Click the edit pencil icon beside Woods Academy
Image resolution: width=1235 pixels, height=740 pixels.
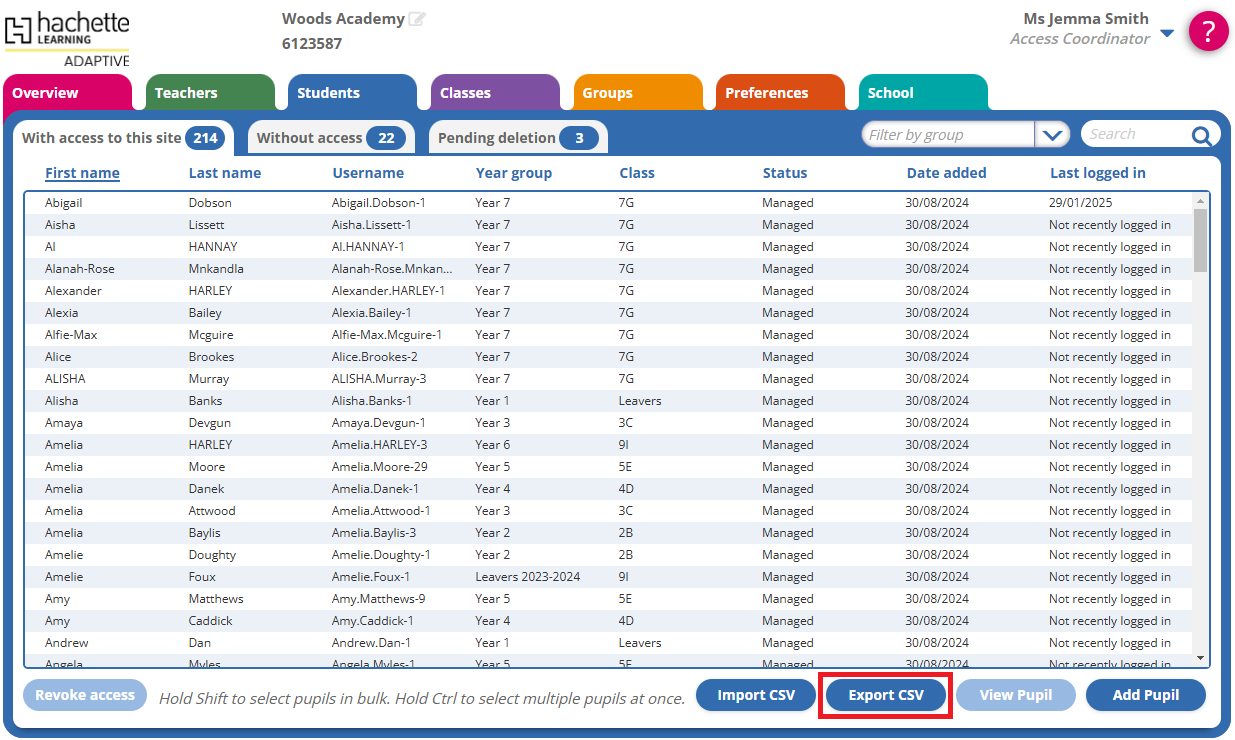417,19
